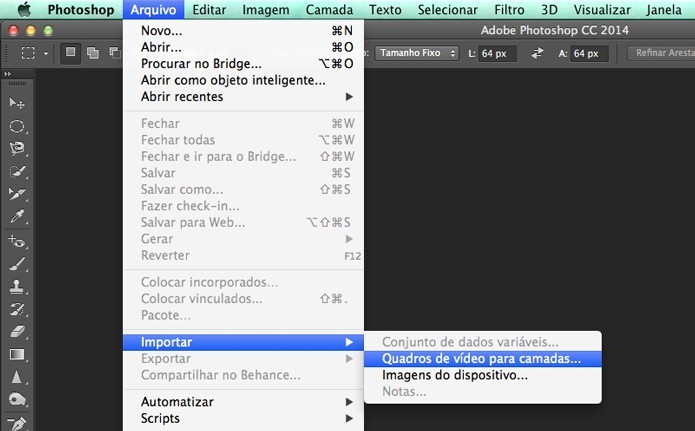This screenshot has height=431, width=695.
Task: Select the Quick Selection tool
Action: pyautogui.click(x=17, y=172)
